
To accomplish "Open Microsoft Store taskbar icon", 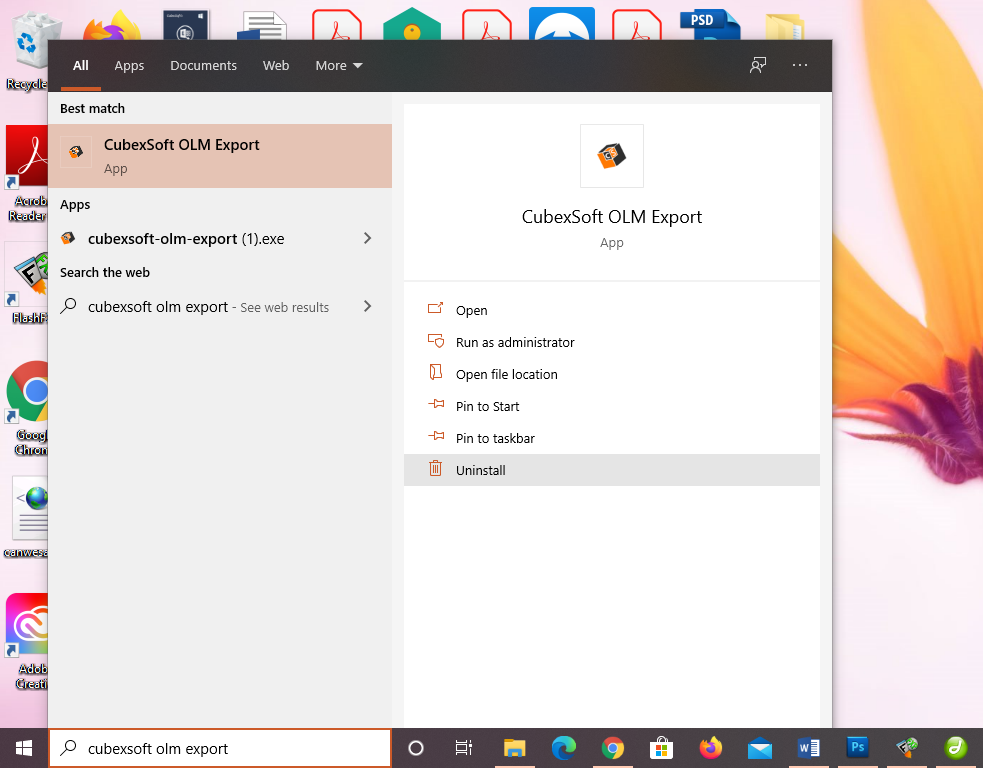I will pos(661,748).
